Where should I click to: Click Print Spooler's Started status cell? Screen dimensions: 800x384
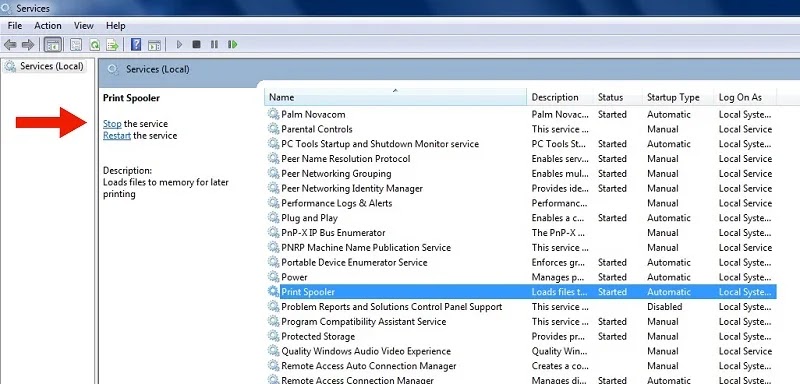[x=612, y=292]
